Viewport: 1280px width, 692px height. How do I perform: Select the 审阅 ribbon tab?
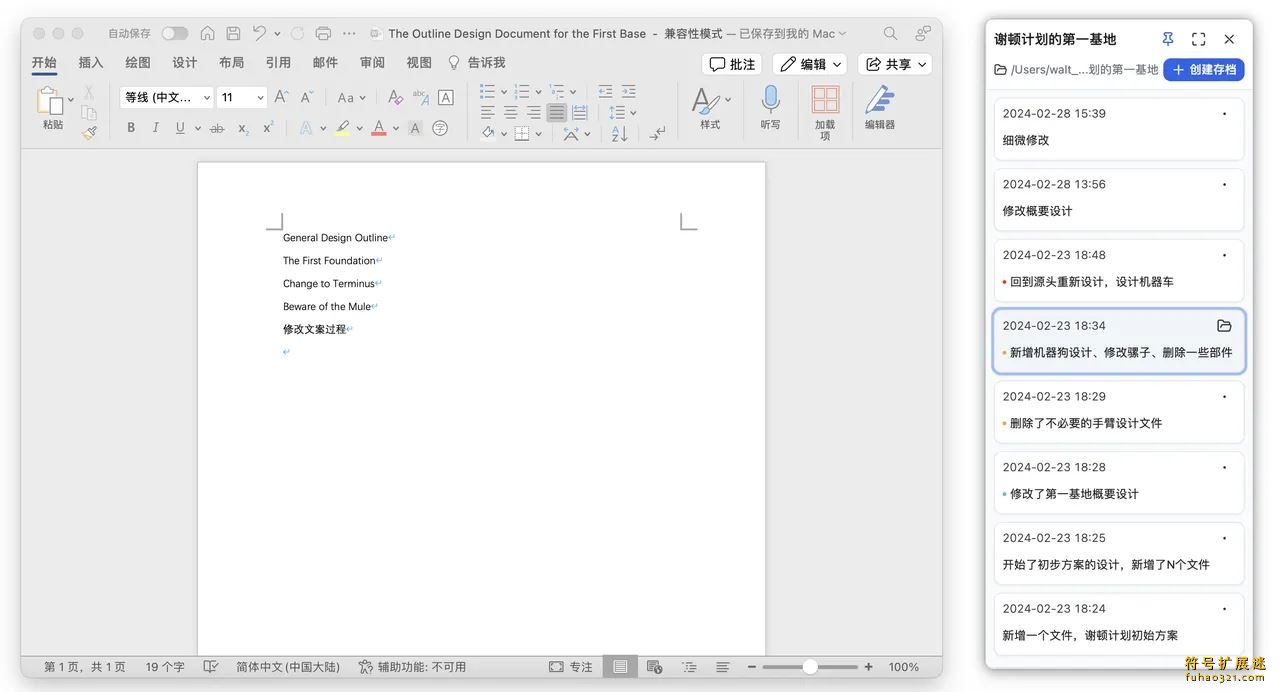tap(372, 62)
